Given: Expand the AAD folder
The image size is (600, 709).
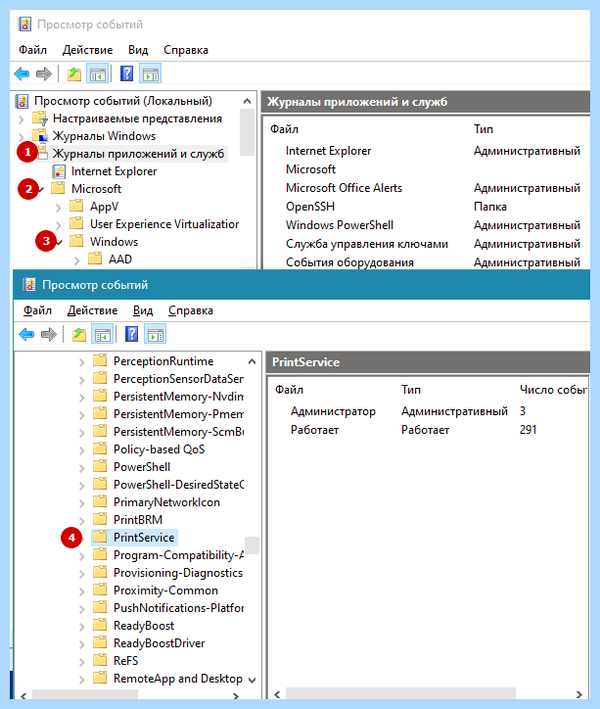Looking at the screenshot, I should (77, 260).
